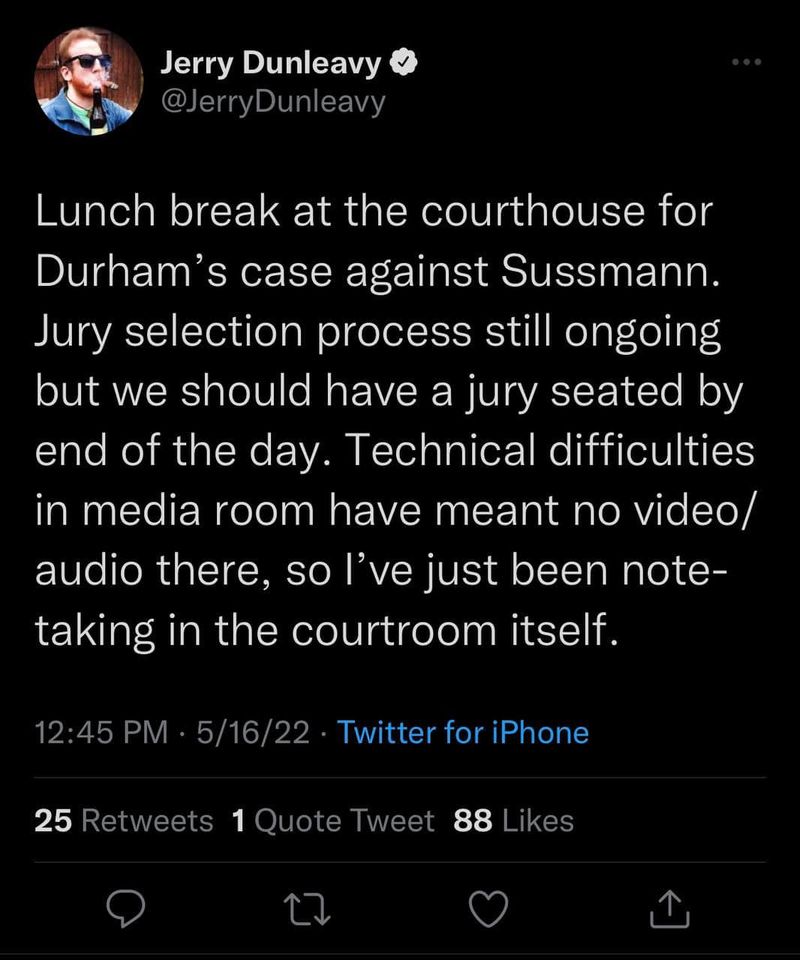Tap the display name Jerry Dunleavy
Screen dimensions: 800x960
pyautogui.click(x=270, y=65)
